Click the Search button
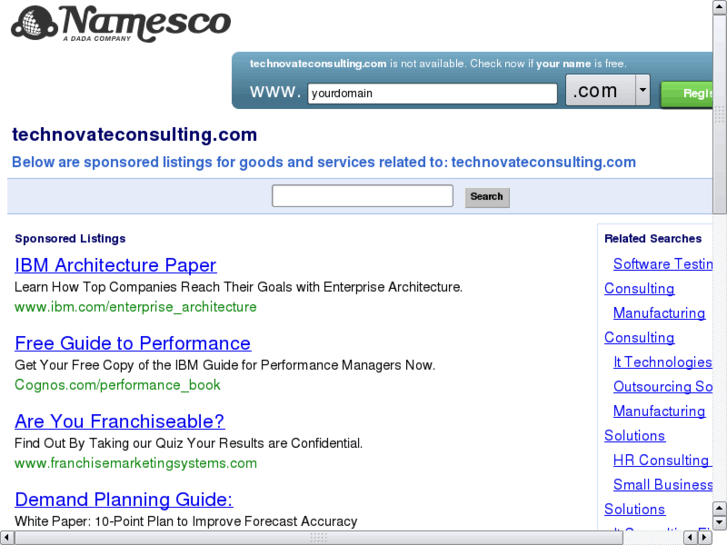The image size is (727, 545). click(x=487, y=197)
